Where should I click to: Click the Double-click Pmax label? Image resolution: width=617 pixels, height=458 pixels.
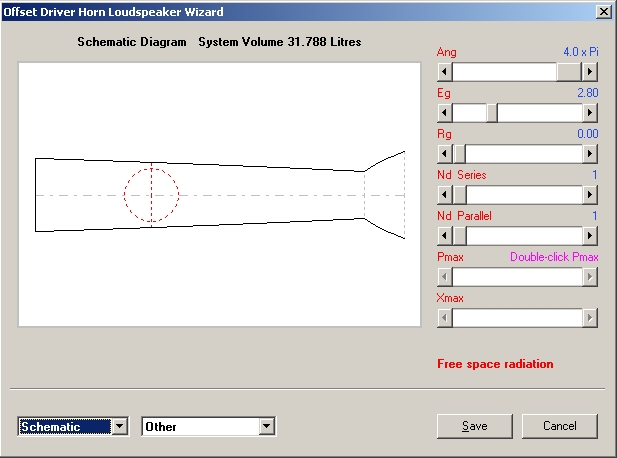(x=554, y=257)
